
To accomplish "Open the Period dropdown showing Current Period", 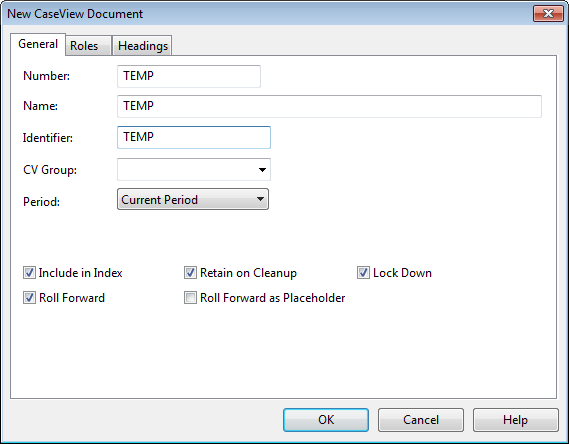I will (193, 199).
